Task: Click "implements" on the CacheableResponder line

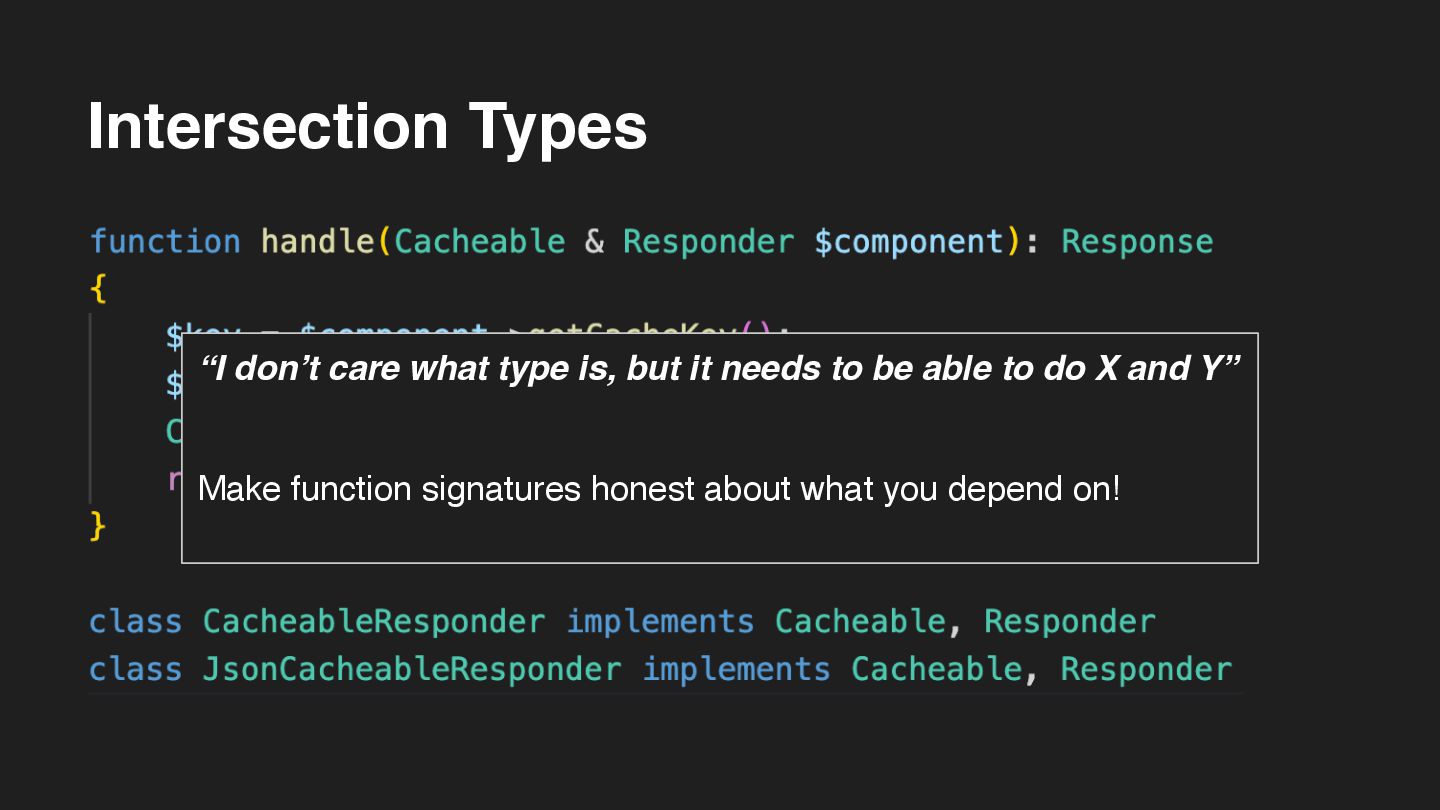Action: [660, 622]
